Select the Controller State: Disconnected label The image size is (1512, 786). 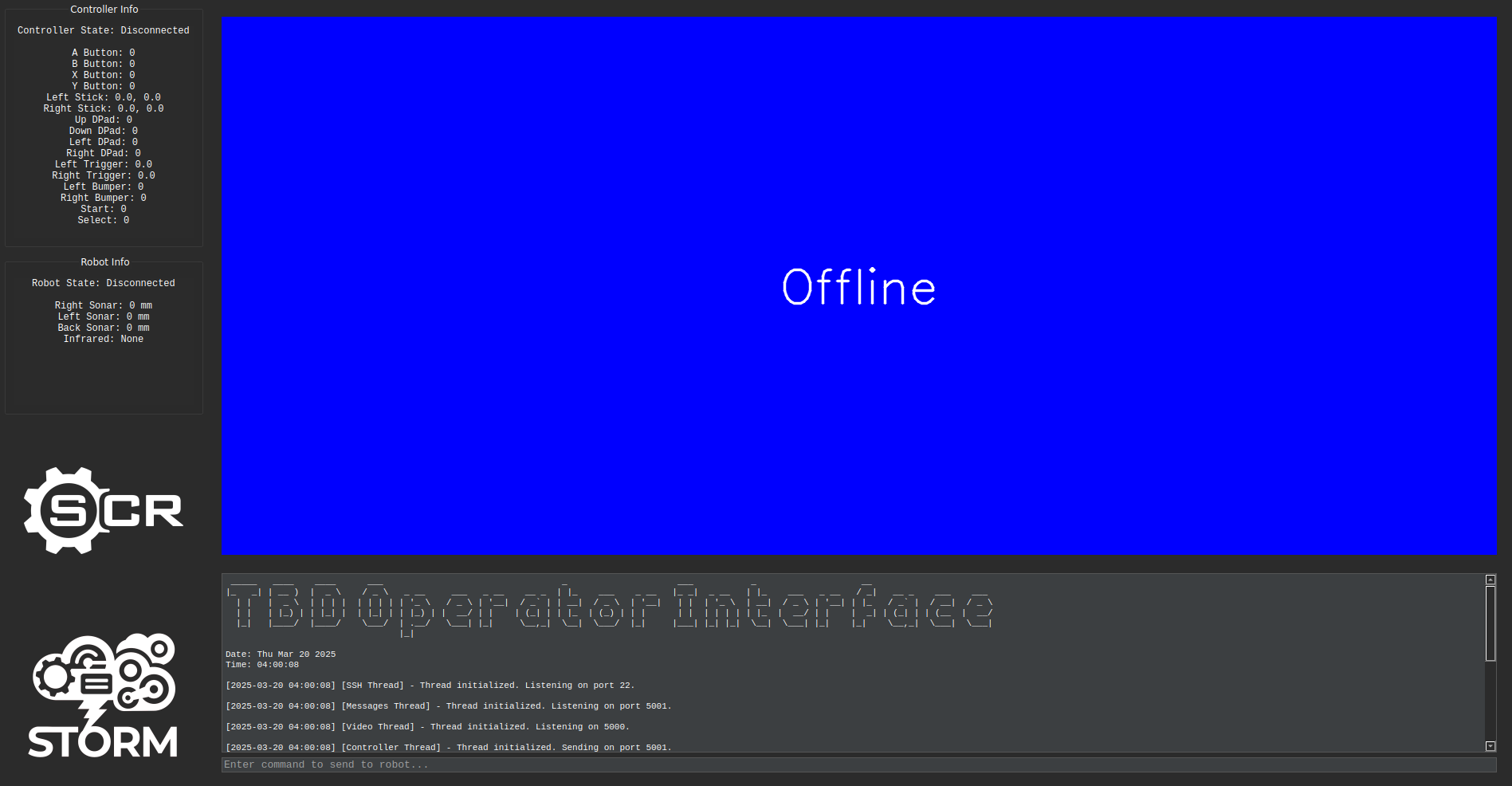(x=104, y=30)
